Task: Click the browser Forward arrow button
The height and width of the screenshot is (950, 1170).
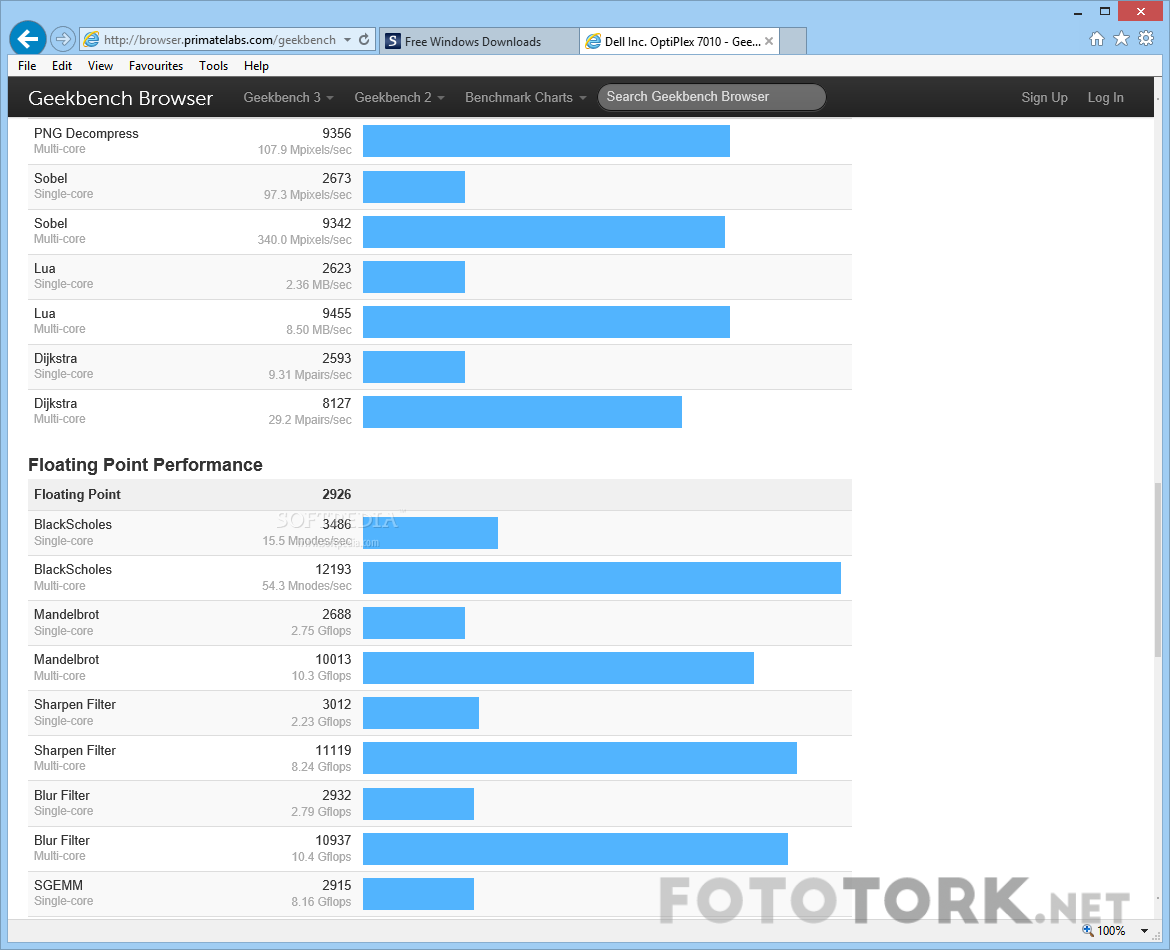Action: (63, 39)
